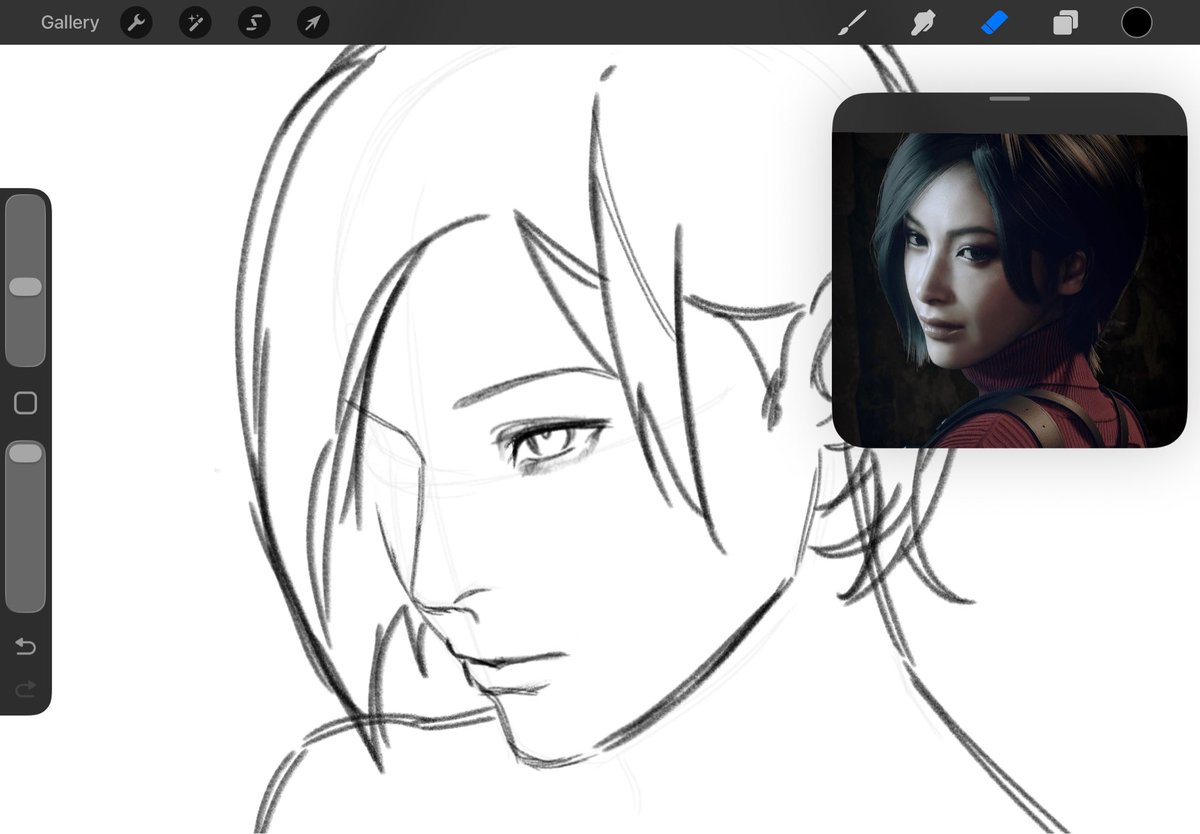Activate the Transform arrow tool

[x=313, y=22]
